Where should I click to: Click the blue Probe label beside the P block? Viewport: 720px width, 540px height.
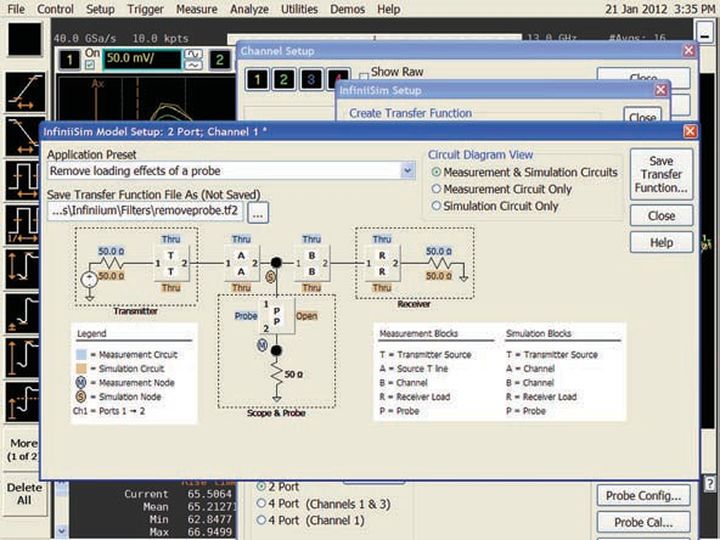click(x=246, y=316)
